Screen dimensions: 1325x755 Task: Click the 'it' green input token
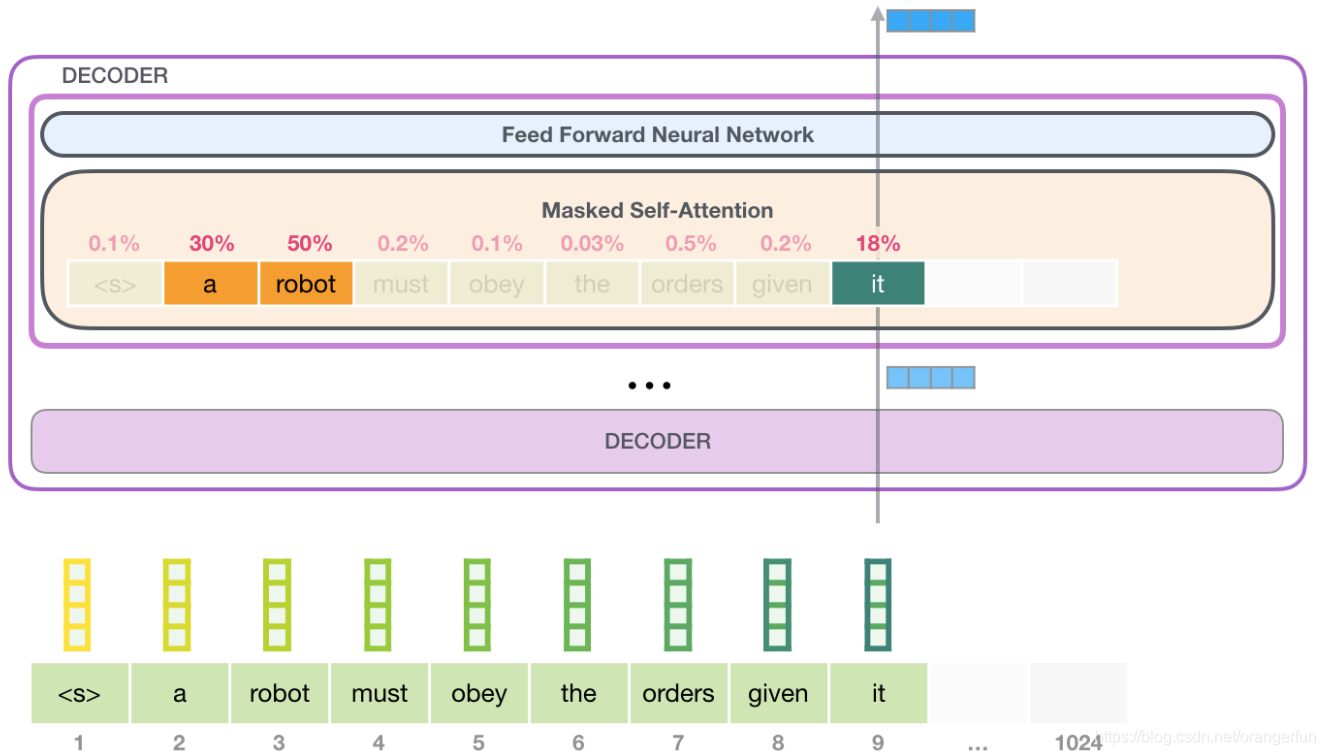coord(878,693)
